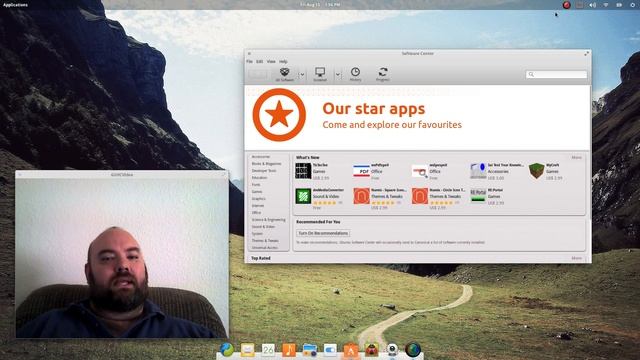The width and height of the screenshot is (640, 360).
Task: Launch the ladybug app from dock
Action: click(x=371, y=350)
